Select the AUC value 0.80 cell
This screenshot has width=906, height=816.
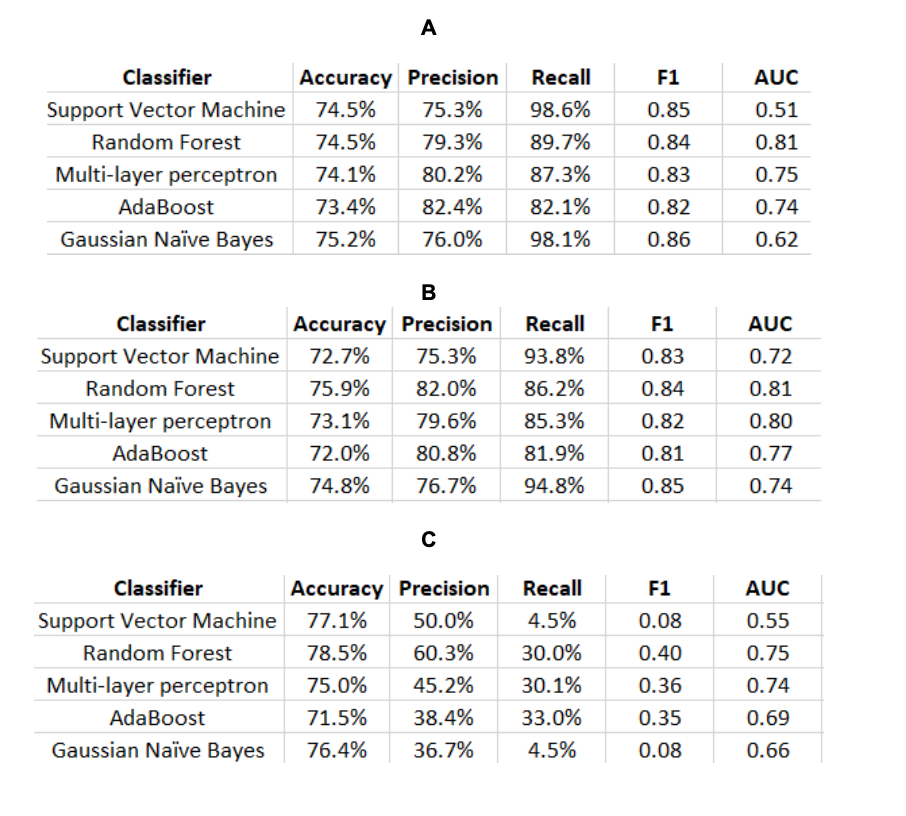pos(770,421)
